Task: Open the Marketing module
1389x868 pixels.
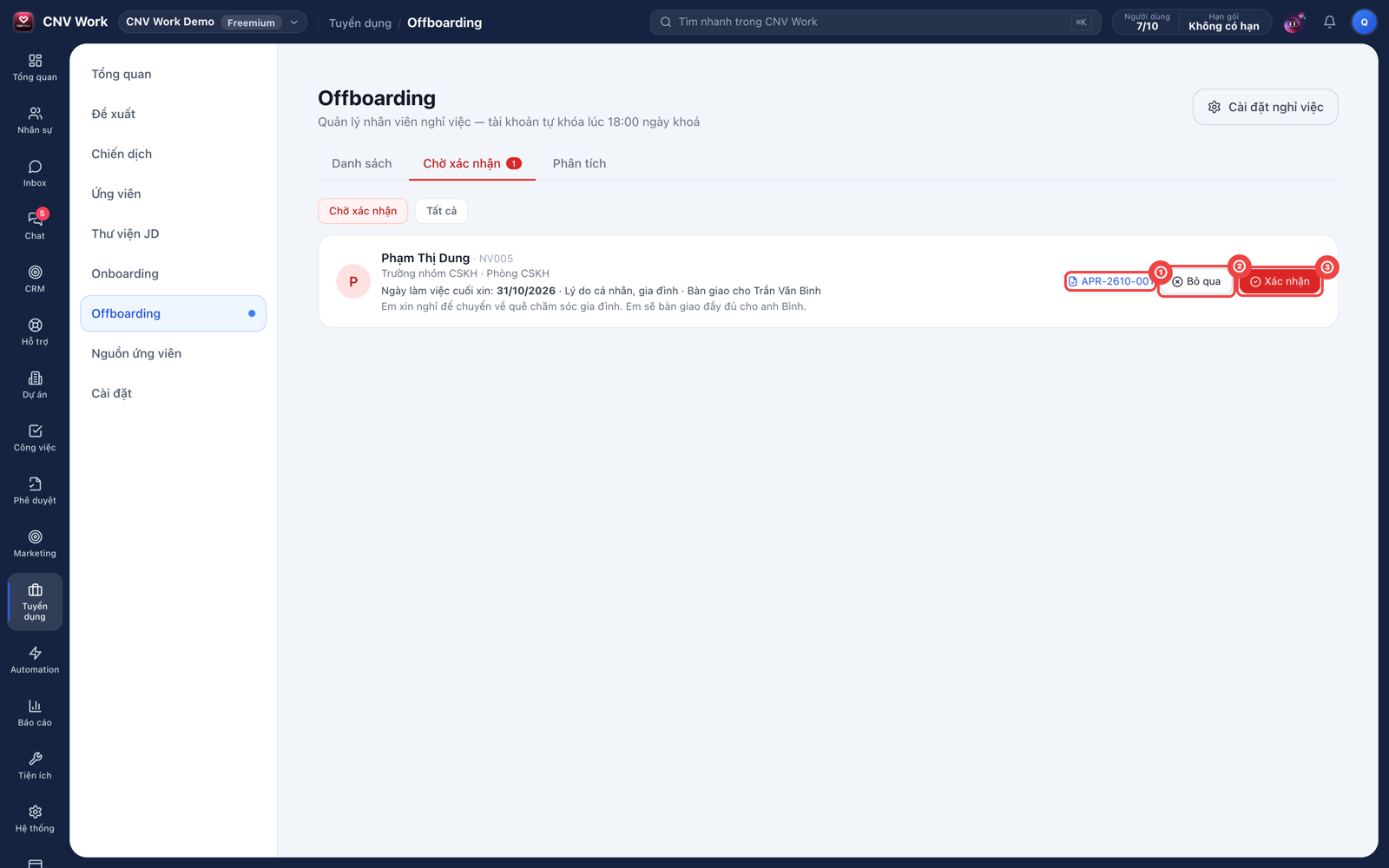Action: click(35, 544)
